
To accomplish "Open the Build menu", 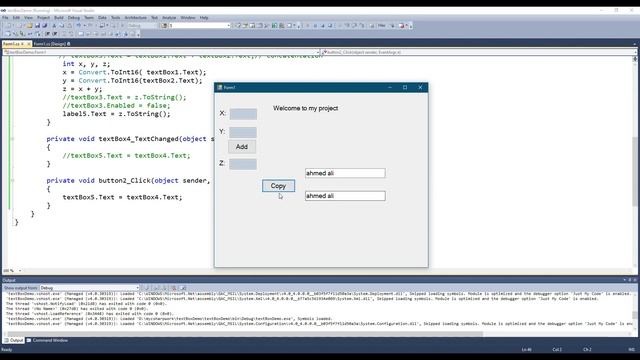I will click(59, 18).
